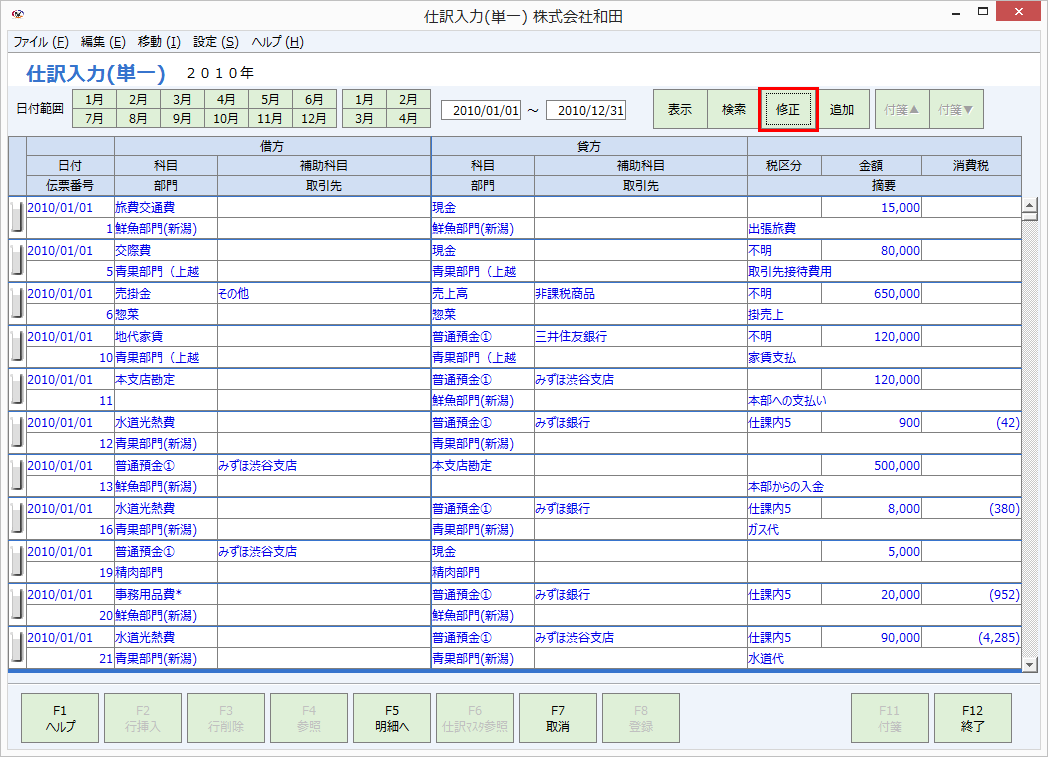
Task: Click the 表示 (Display) button
Action: pyautogui.click(x=678, y=110)
